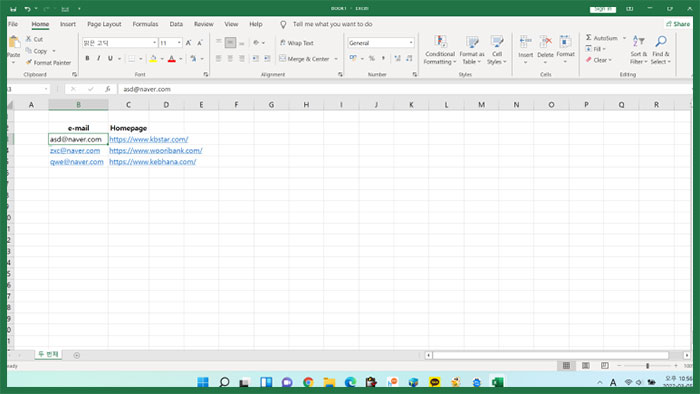Apply the yellow fill color
The image size is (700, 394).
point(153,58)
